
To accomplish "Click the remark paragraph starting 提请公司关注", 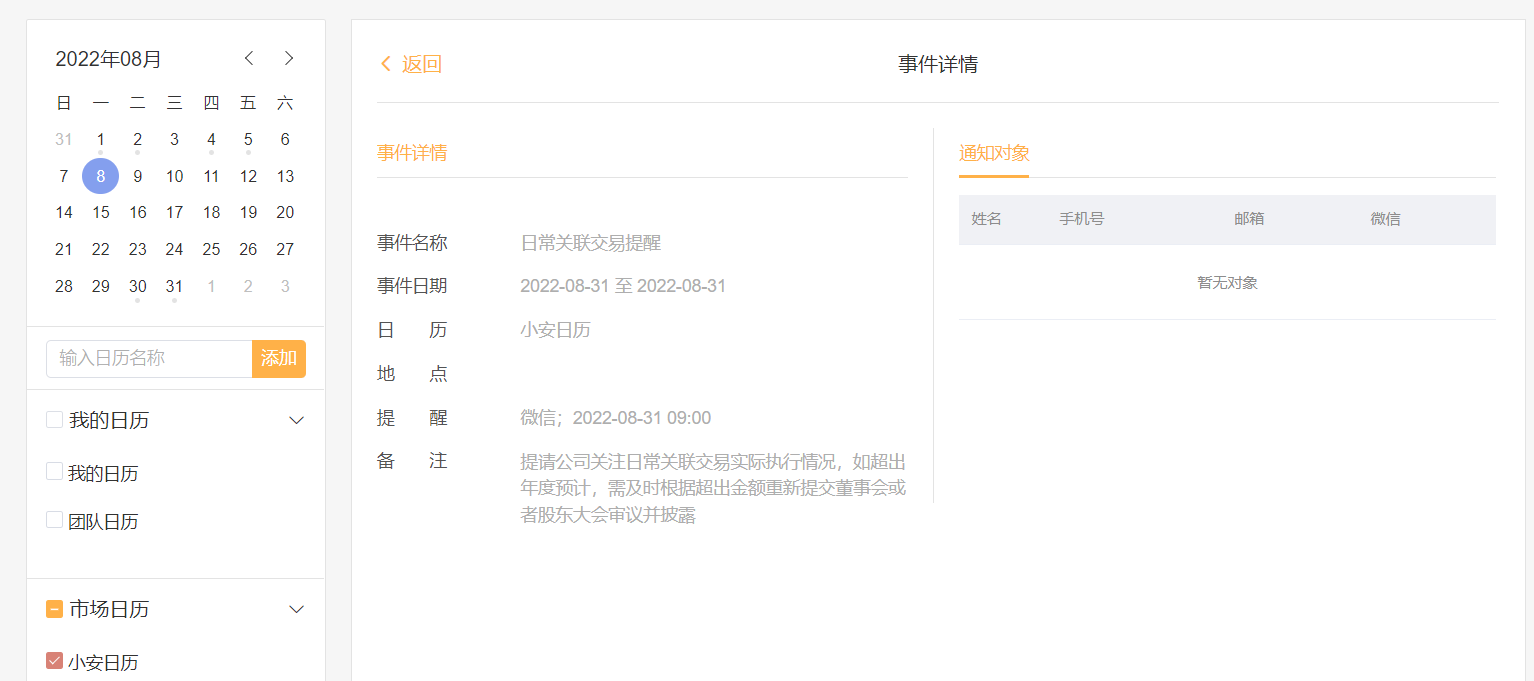I will (713, 488).
